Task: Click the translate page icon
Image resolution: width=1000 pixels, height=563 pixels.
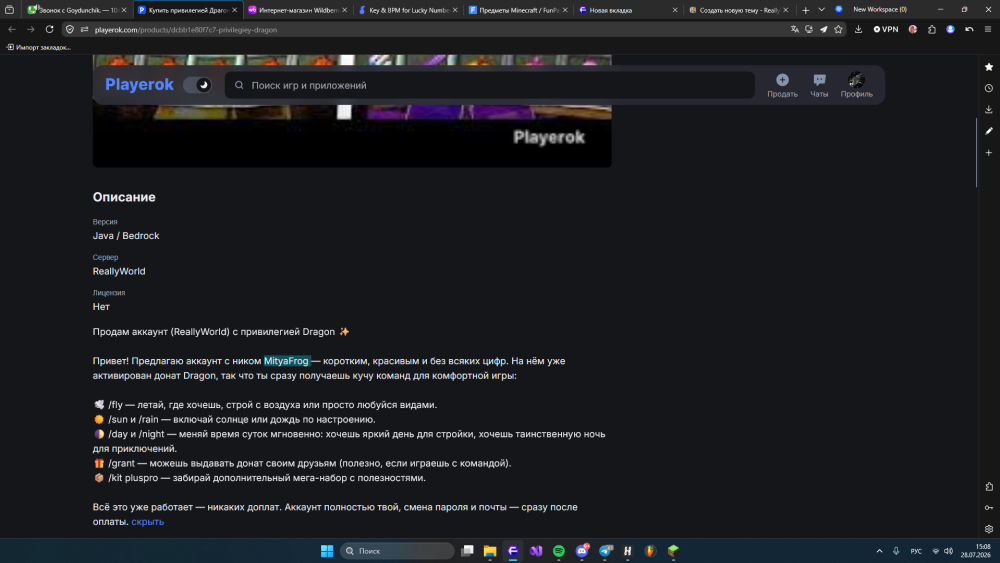Action: coord(795,29)
